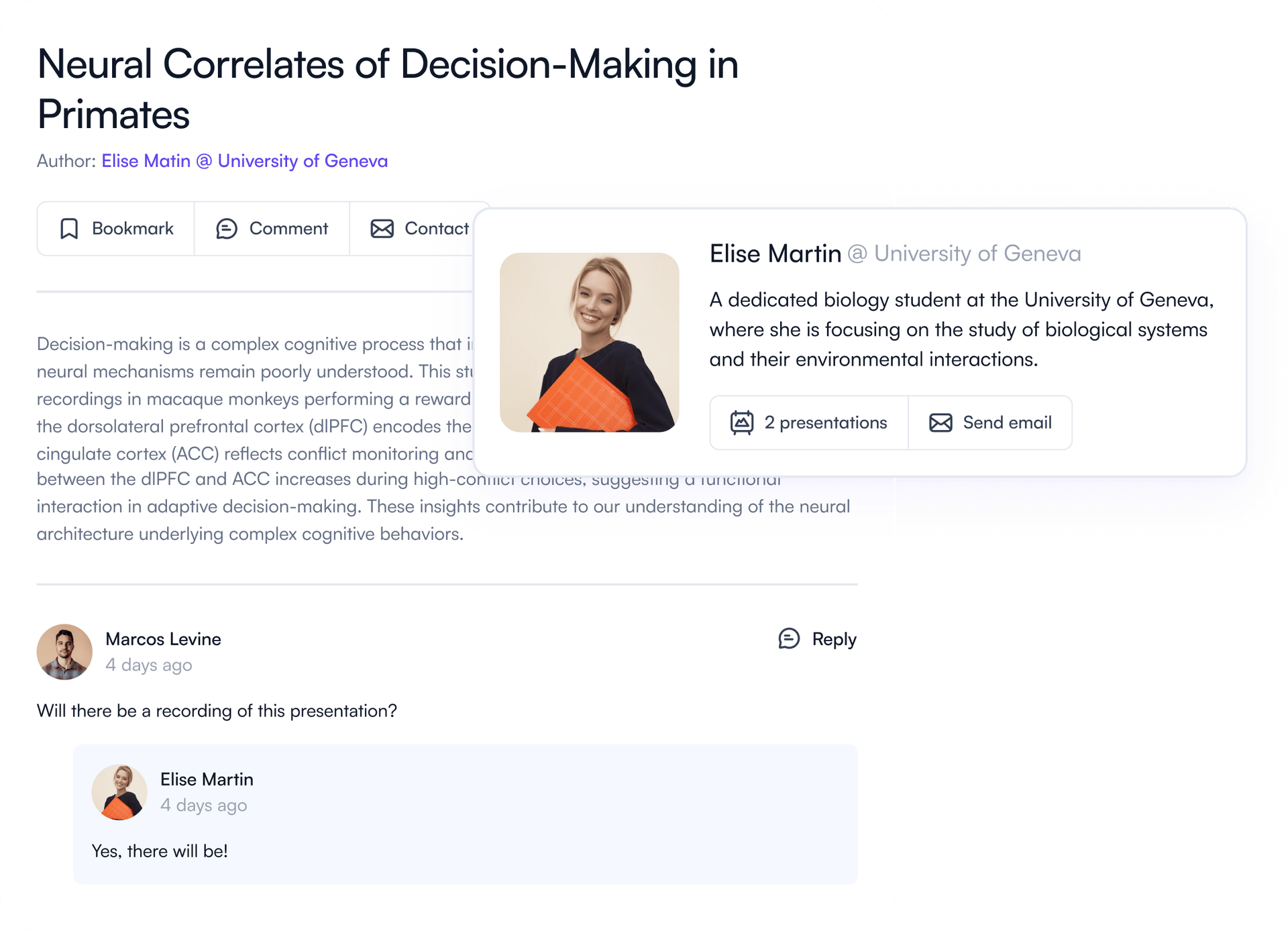Click the Send email envelope icon
The height and width of the screenshot is (931, 1288).
click(941, 423)
